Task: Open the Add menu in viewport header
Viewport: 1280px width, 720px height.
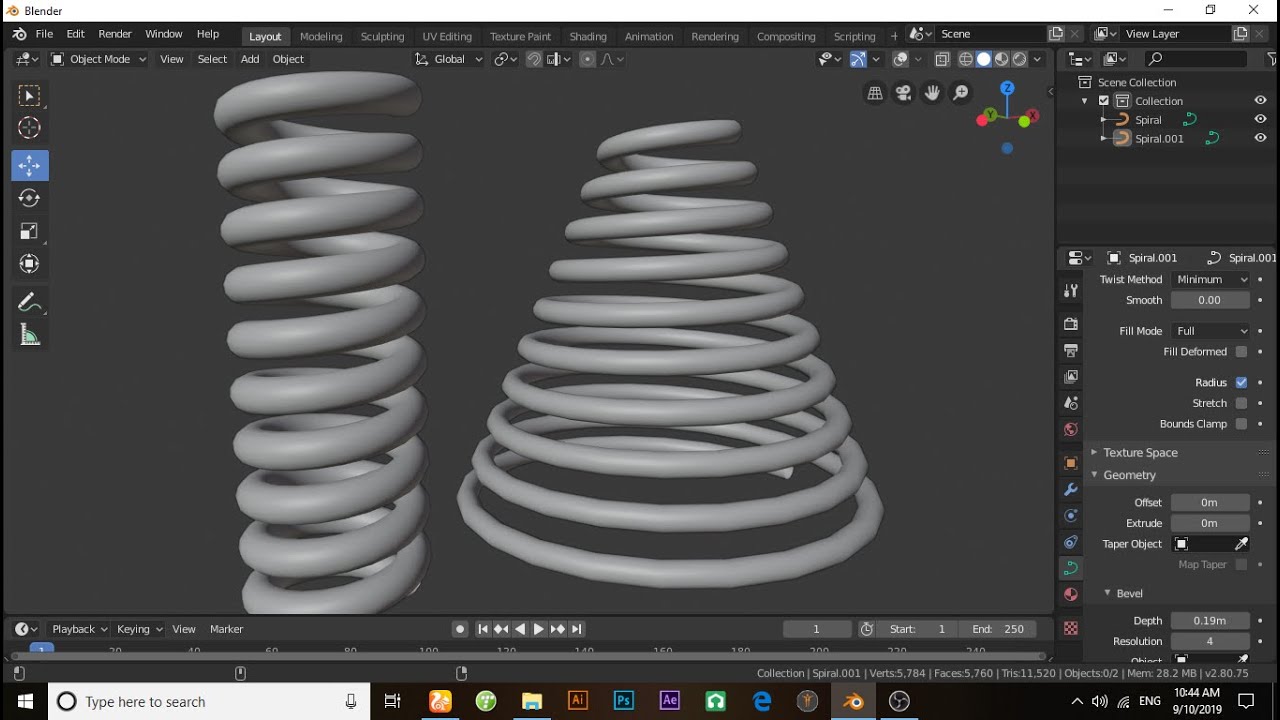Action: (x=250, y=59)
